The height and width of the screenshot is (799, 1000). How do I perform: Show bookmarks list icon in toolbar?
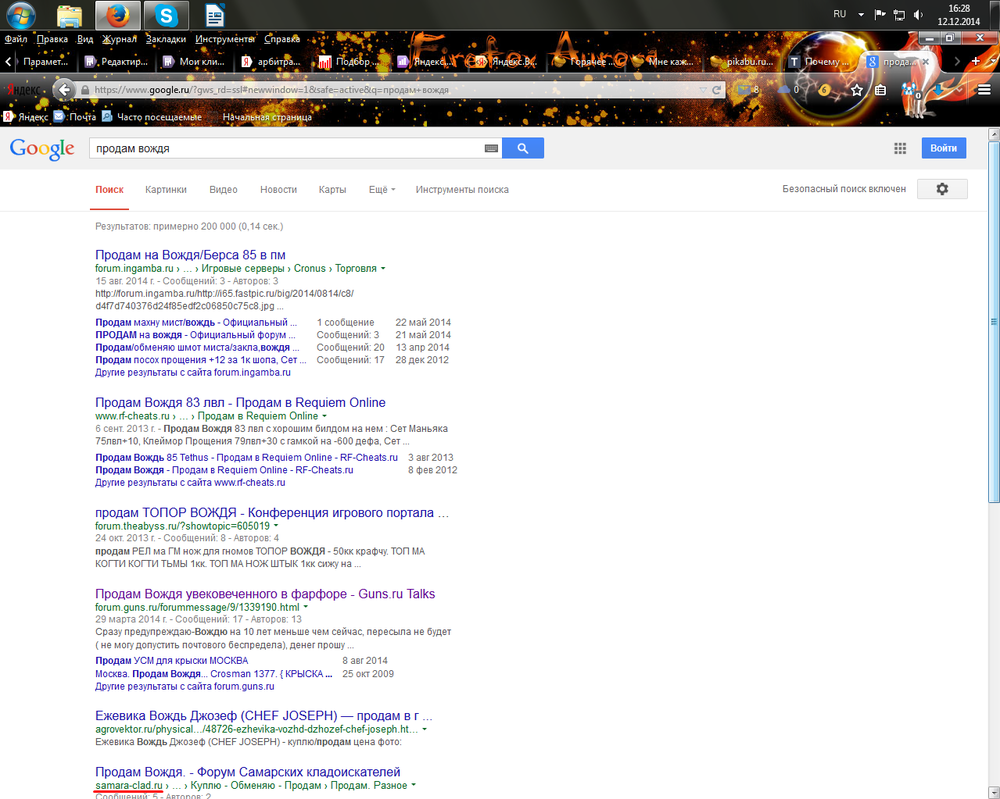pos(880,91)
